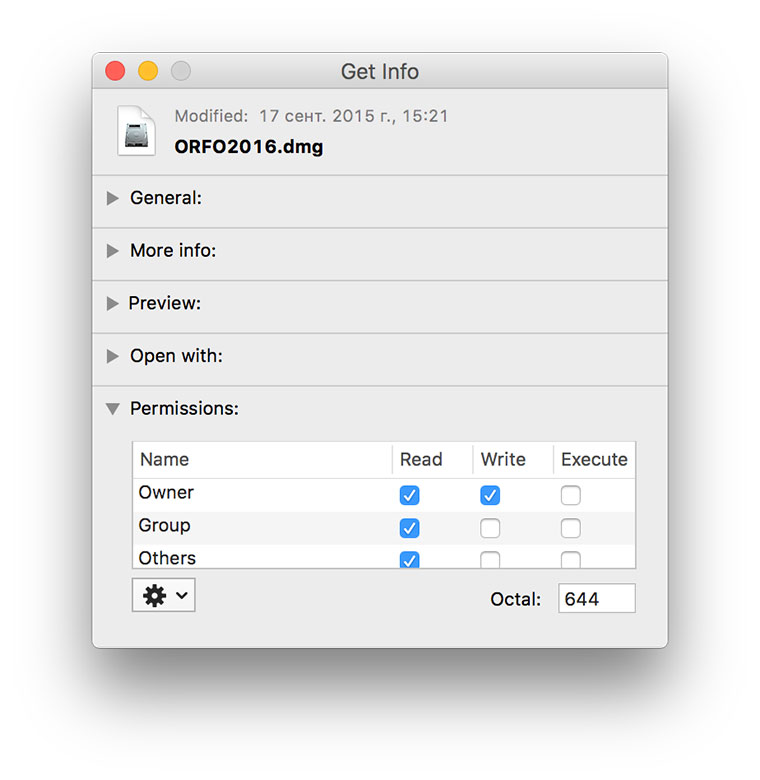760x780 pixels.
Task: Uncheck Owner Write permission
Action: (490, 495)
